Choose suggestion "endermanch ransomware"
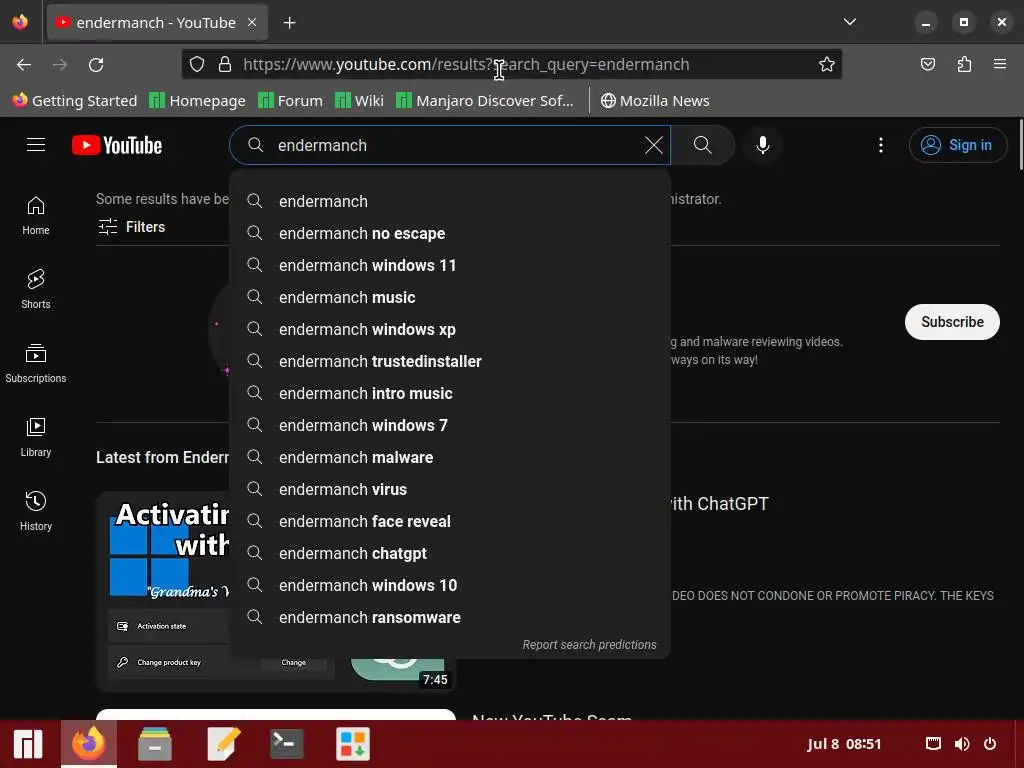 [450, 617]
